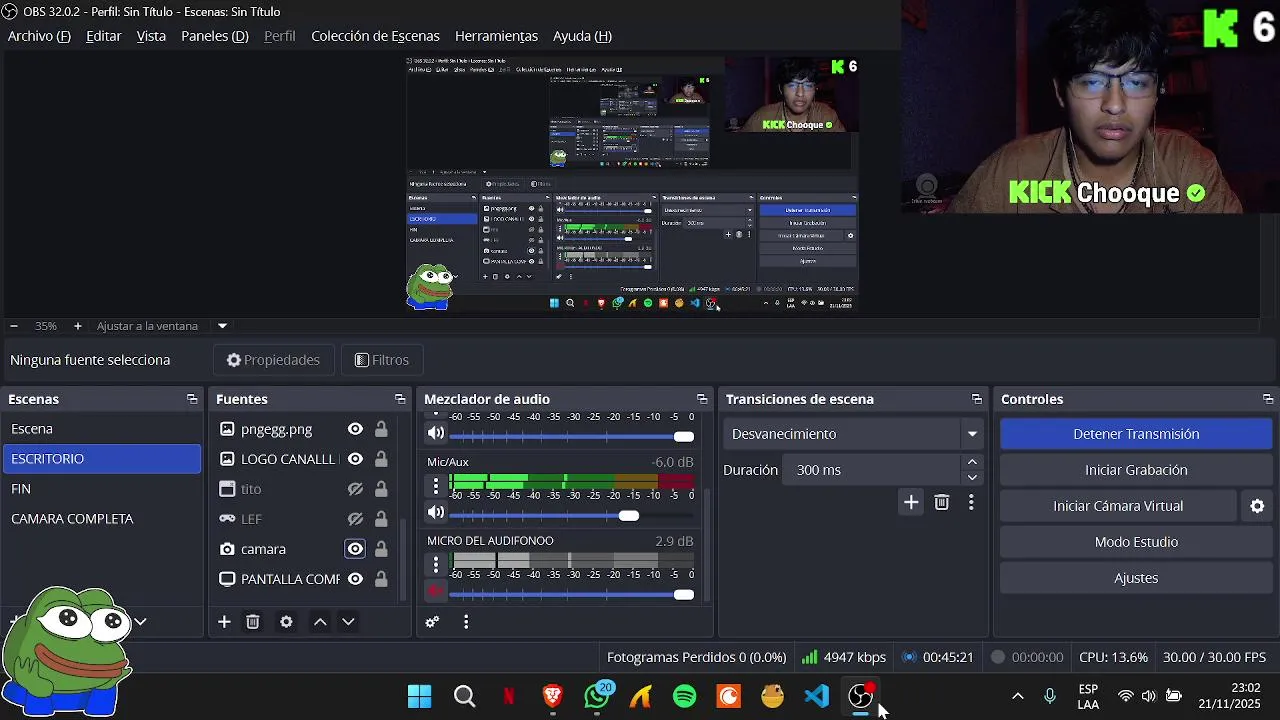The image size is (1280, 720).
Task: Undock the Controles panel
Action: pos(1268,399)
